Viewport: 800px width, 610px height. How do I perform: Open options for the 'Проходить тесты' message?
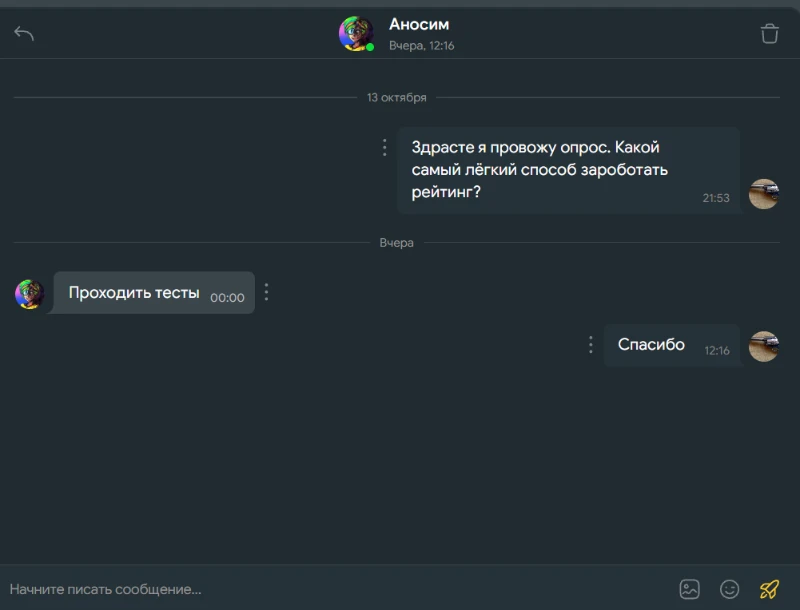(266, 292)
